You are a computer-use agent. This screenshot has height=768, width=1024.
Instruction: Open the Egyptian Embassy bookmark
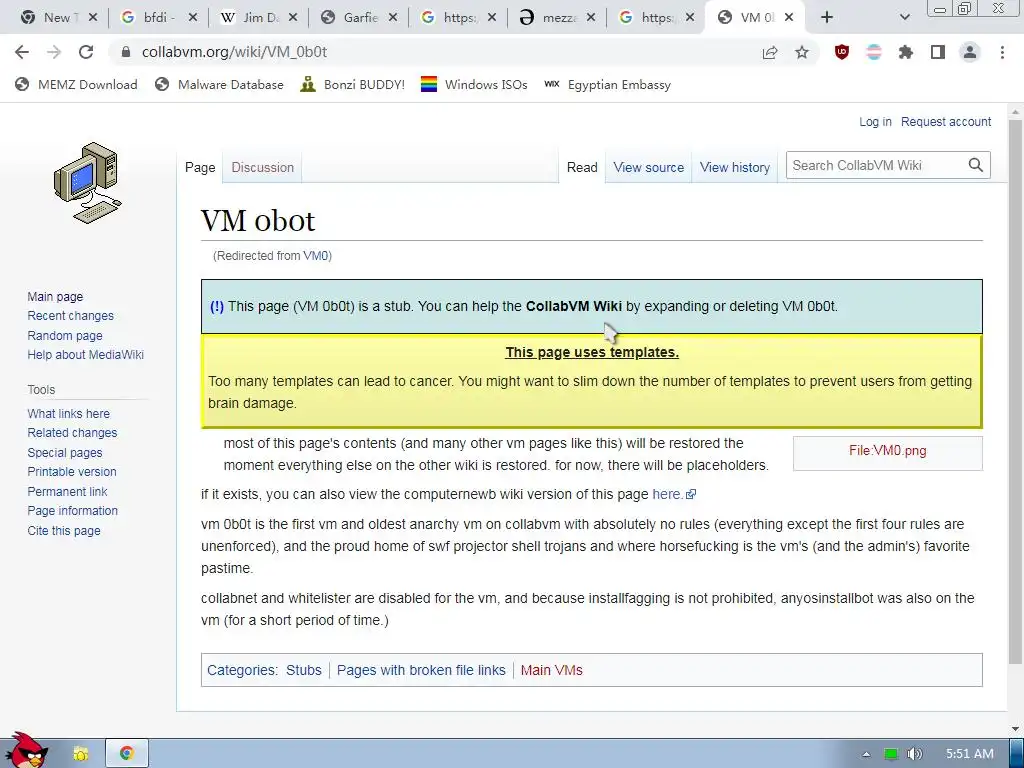[607, 84]
